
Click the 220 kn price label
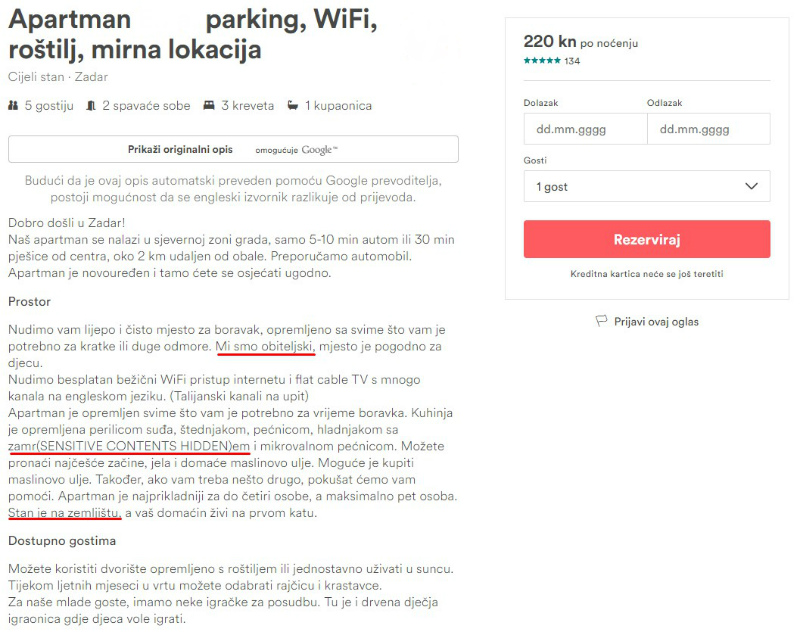pos(550,41)
